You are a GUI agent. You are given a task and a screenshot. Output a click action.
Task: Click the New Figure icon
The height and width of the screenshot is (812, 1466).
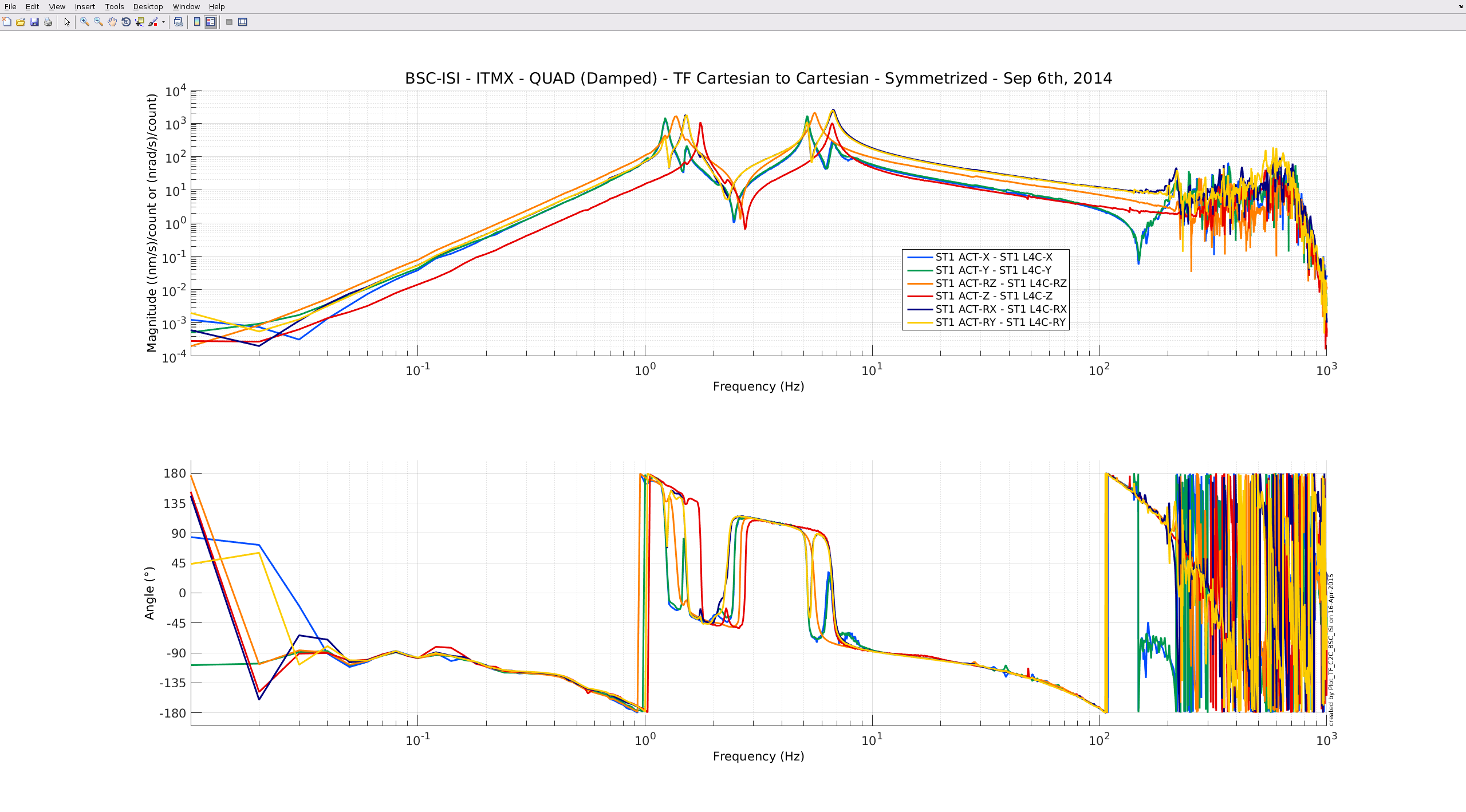pos(7,22)
